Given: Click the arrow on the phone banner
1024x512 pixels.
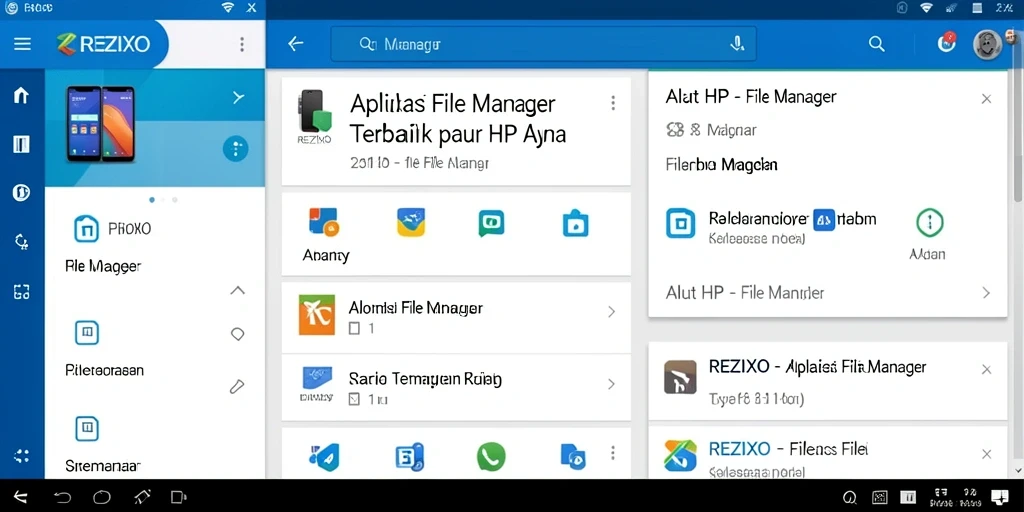Looking at the screenshot, I should pyautogui.click(x=238, y=98).
